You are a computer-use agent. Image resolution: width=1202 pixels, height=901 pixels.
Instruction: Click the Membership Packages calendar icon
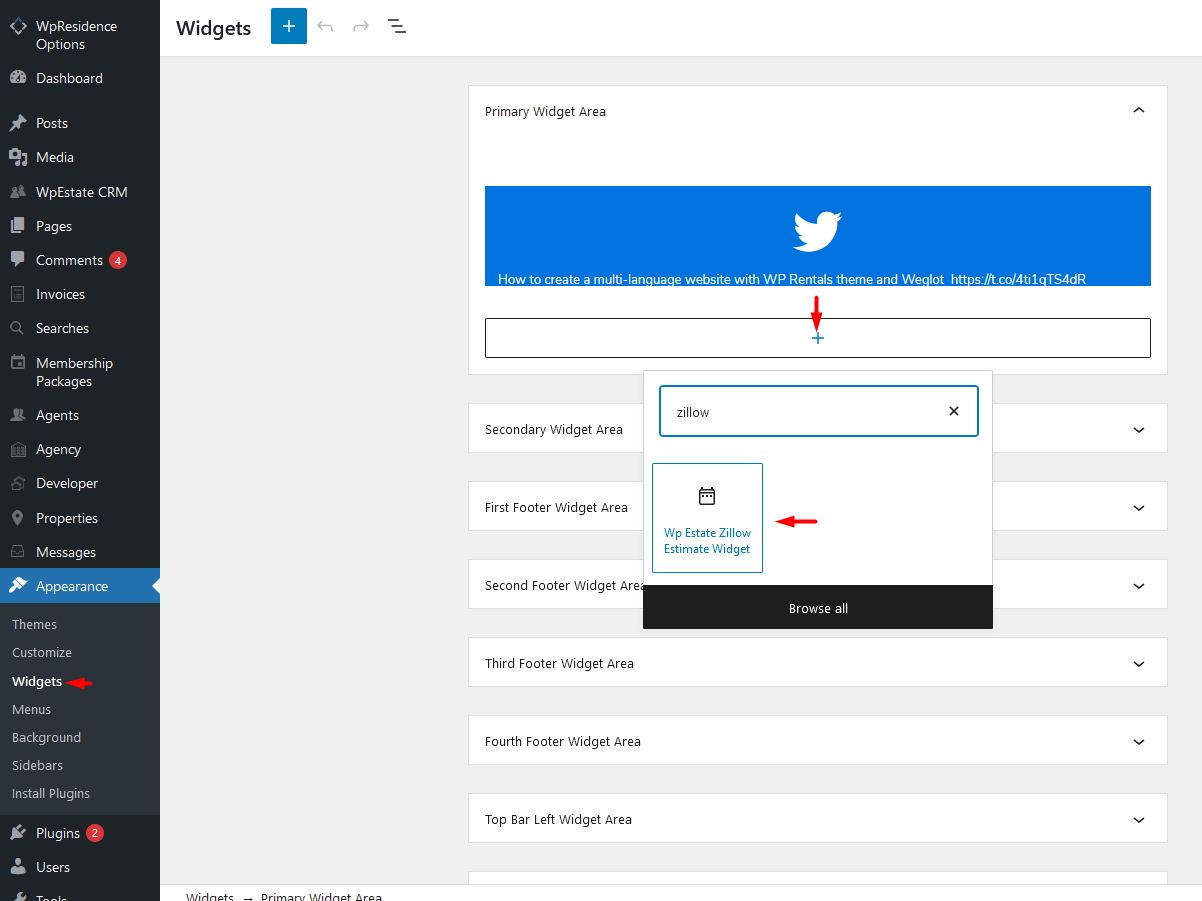(x=18, y=363)
